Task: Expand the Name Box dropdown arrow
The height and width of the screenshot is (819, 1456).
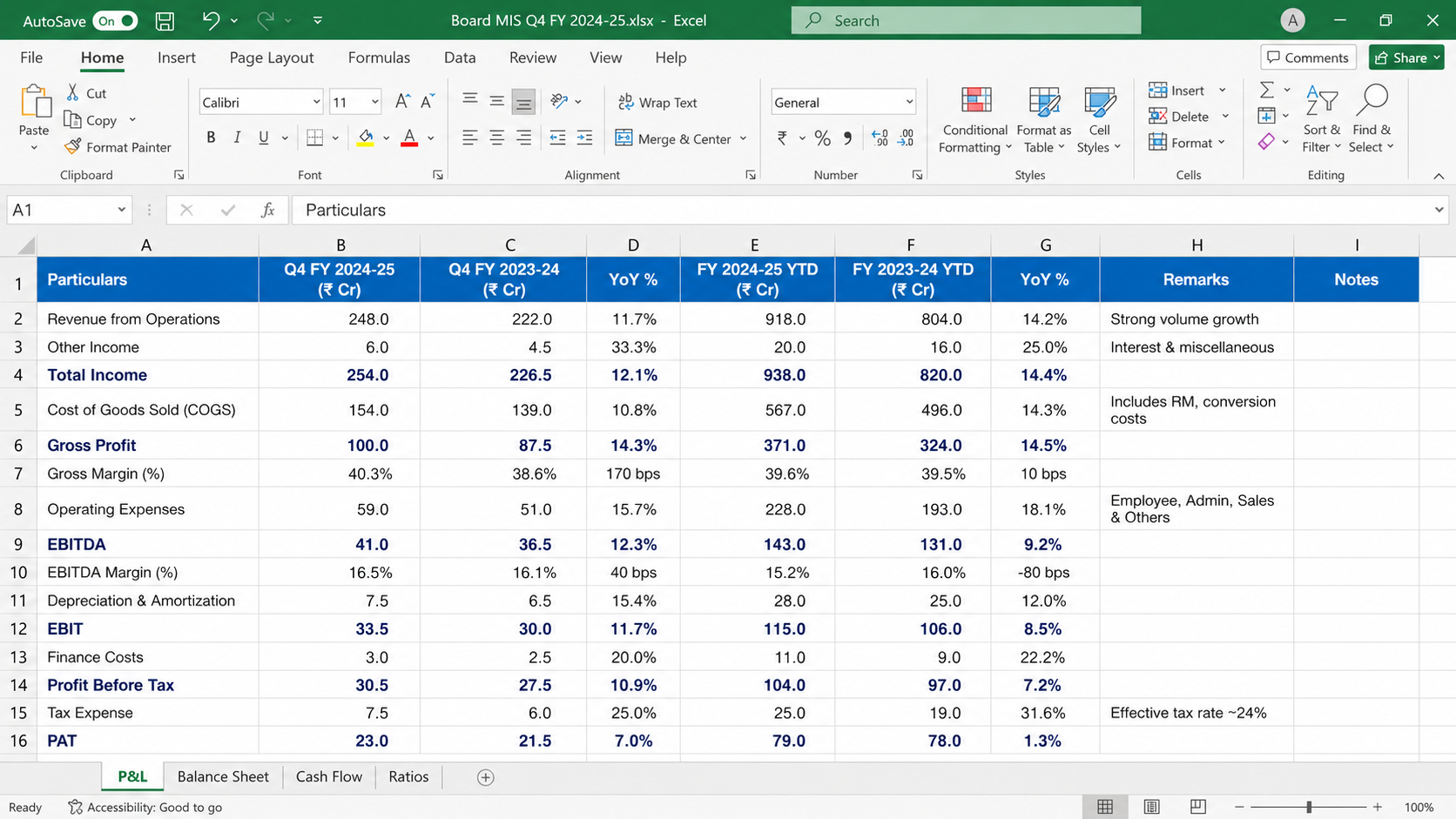Action: [x=122, y=210]
